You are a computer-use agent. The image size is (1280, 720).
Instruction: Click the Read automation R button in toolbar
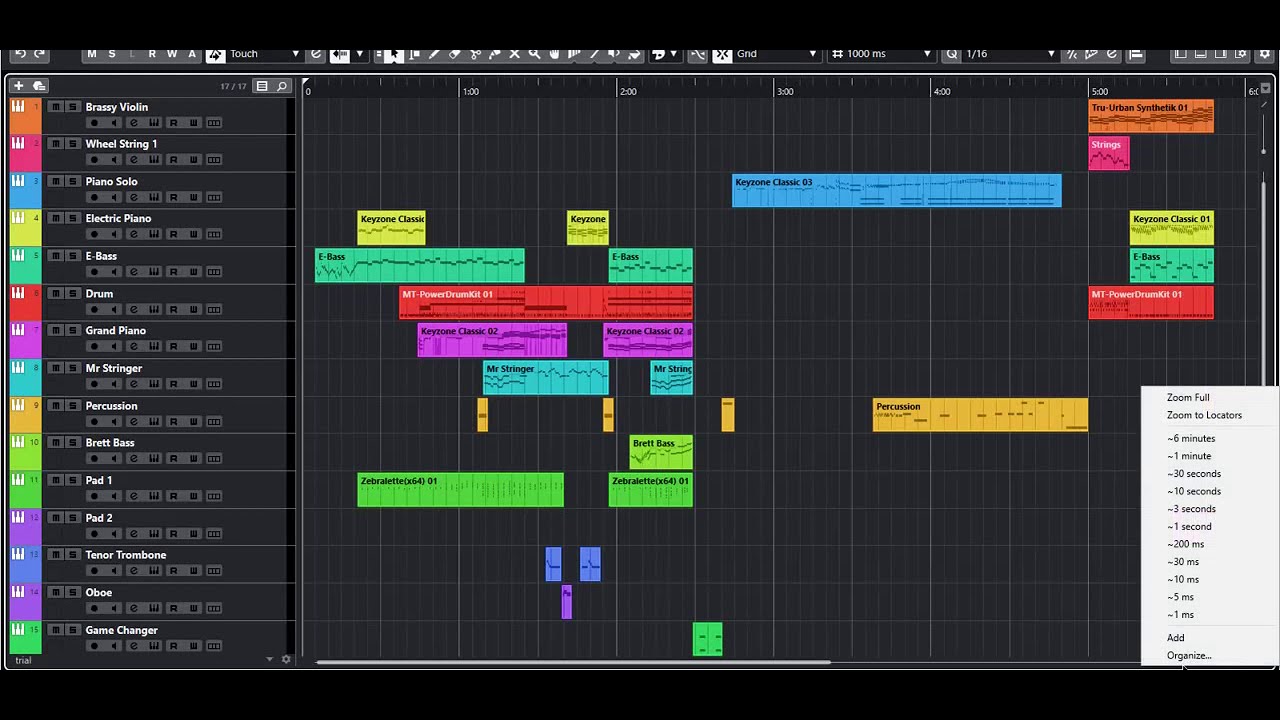tap(152, 54)
